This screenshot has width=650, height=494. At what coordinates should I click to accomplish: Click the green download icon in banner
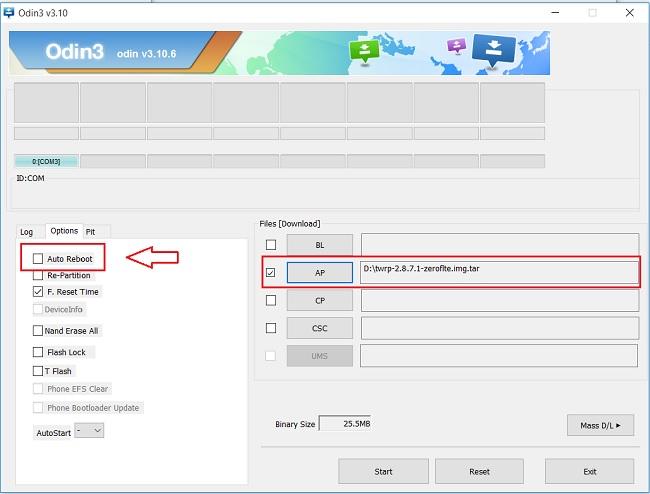(x=363, y=51)
